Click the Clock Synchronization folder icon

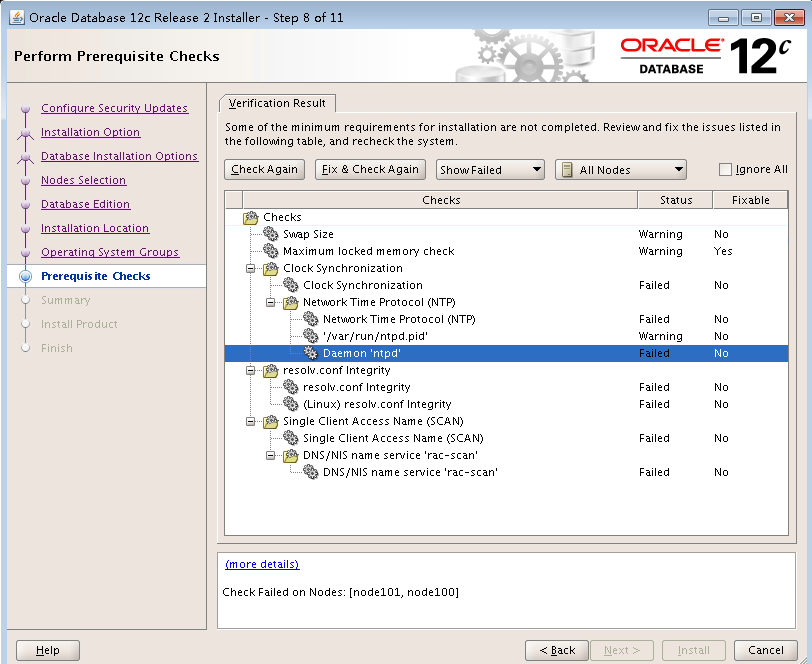(x=271, y=268)
